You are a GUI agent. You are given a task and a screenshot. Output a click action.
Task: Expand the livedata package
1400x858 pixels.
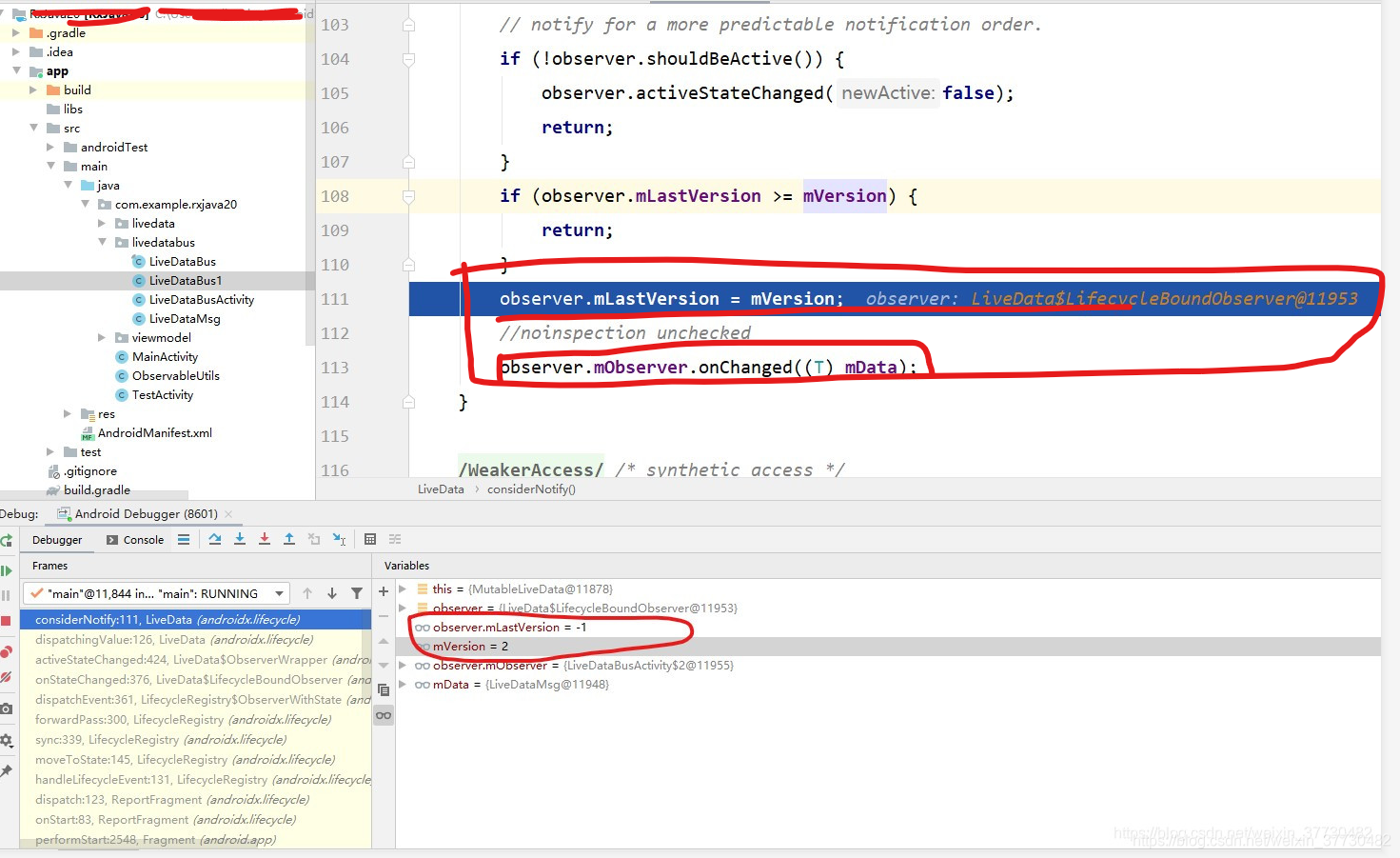click(102, 223)
